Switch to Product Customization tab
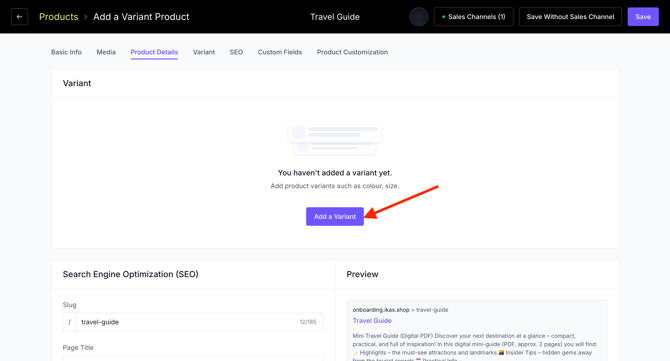This screenshot has height=361, width=670. click(353, 52)
